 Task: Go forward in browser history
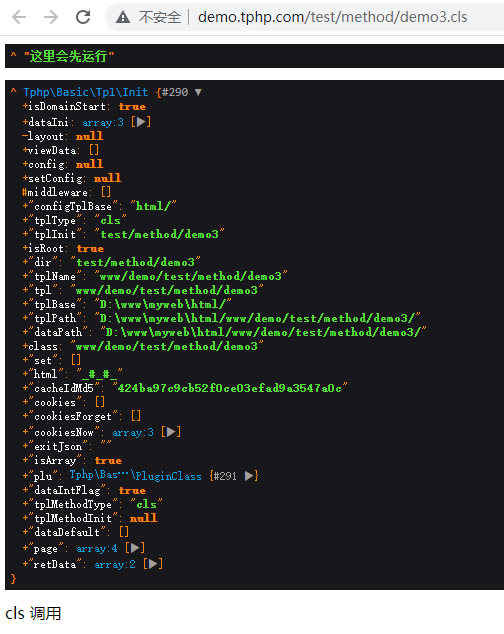51,17
